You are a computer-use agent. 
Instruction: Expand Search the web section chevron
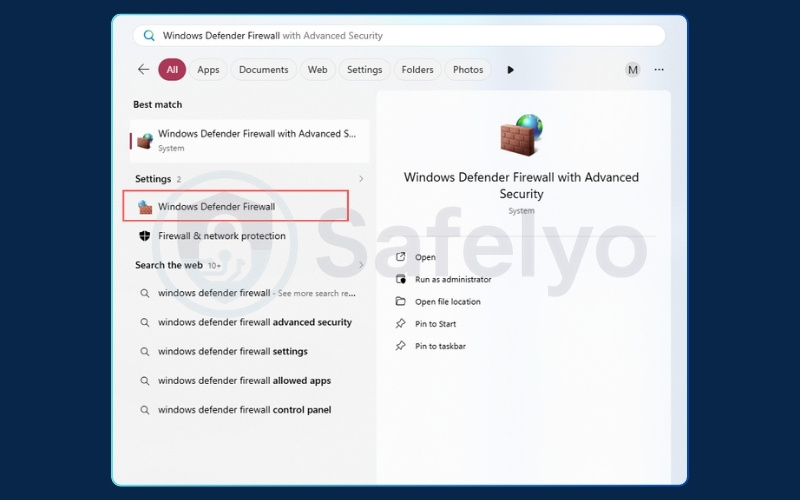(361, 265)
